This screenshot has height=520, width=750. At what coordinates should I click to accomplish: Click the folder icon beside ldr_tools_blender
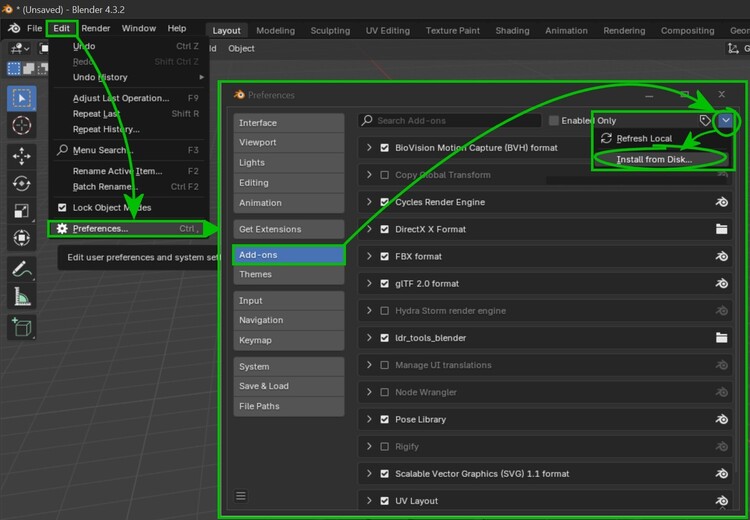(x=721, y=338)
